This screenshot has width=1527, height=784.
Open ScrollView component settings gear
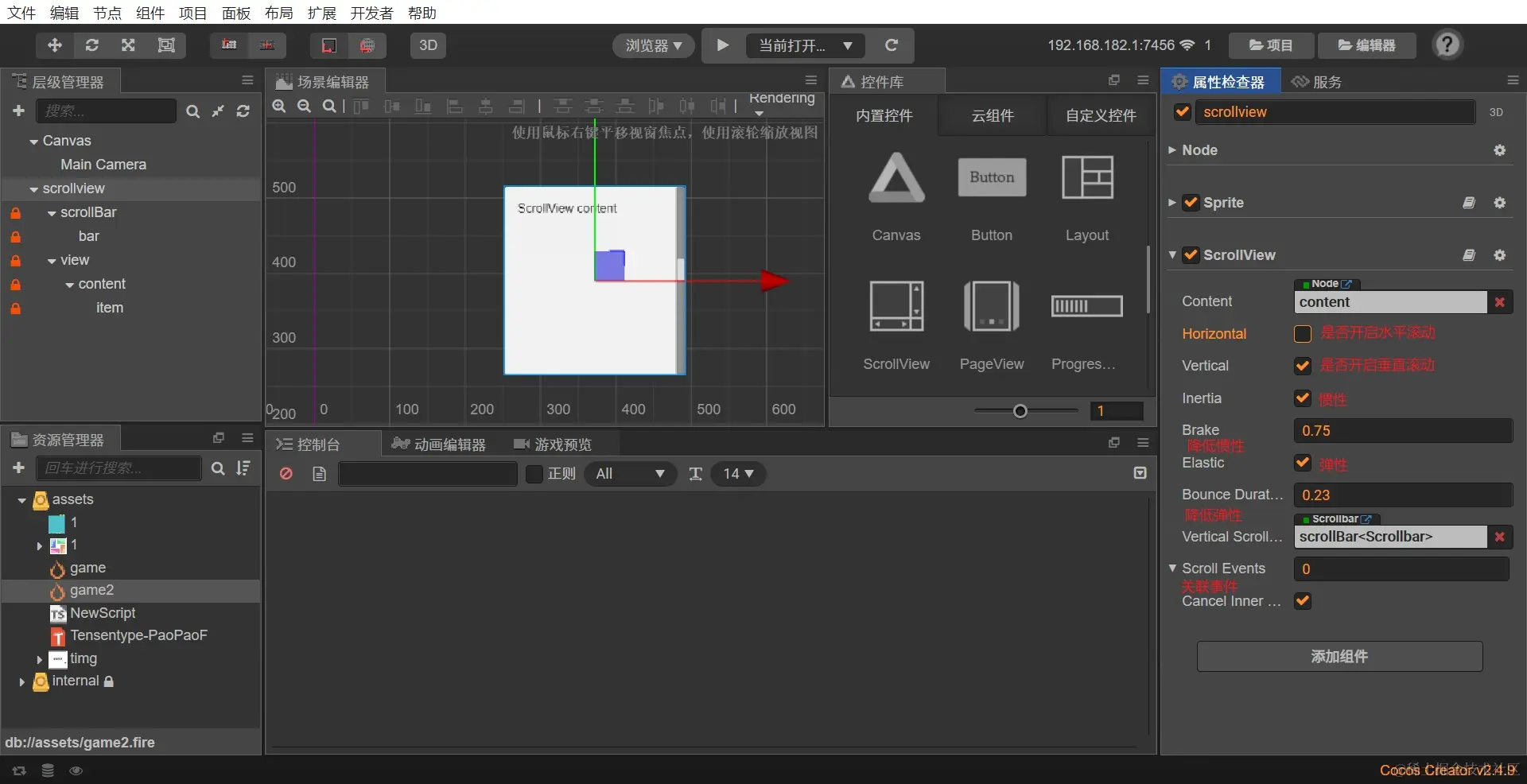1500,255
